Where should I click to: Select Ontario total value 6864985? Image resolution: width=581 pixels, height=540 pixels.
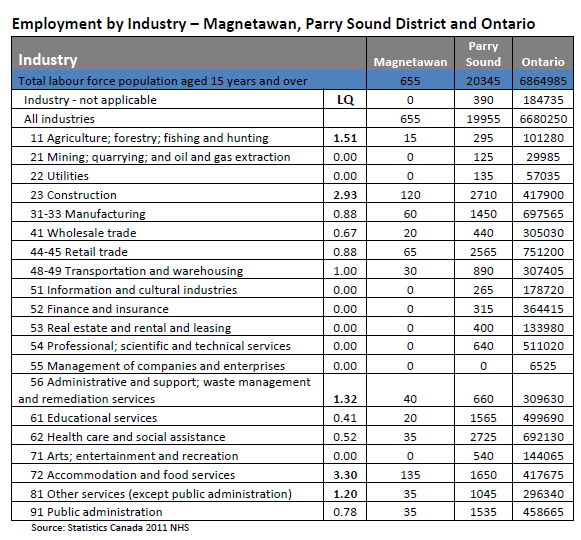[x=543, y=80]
